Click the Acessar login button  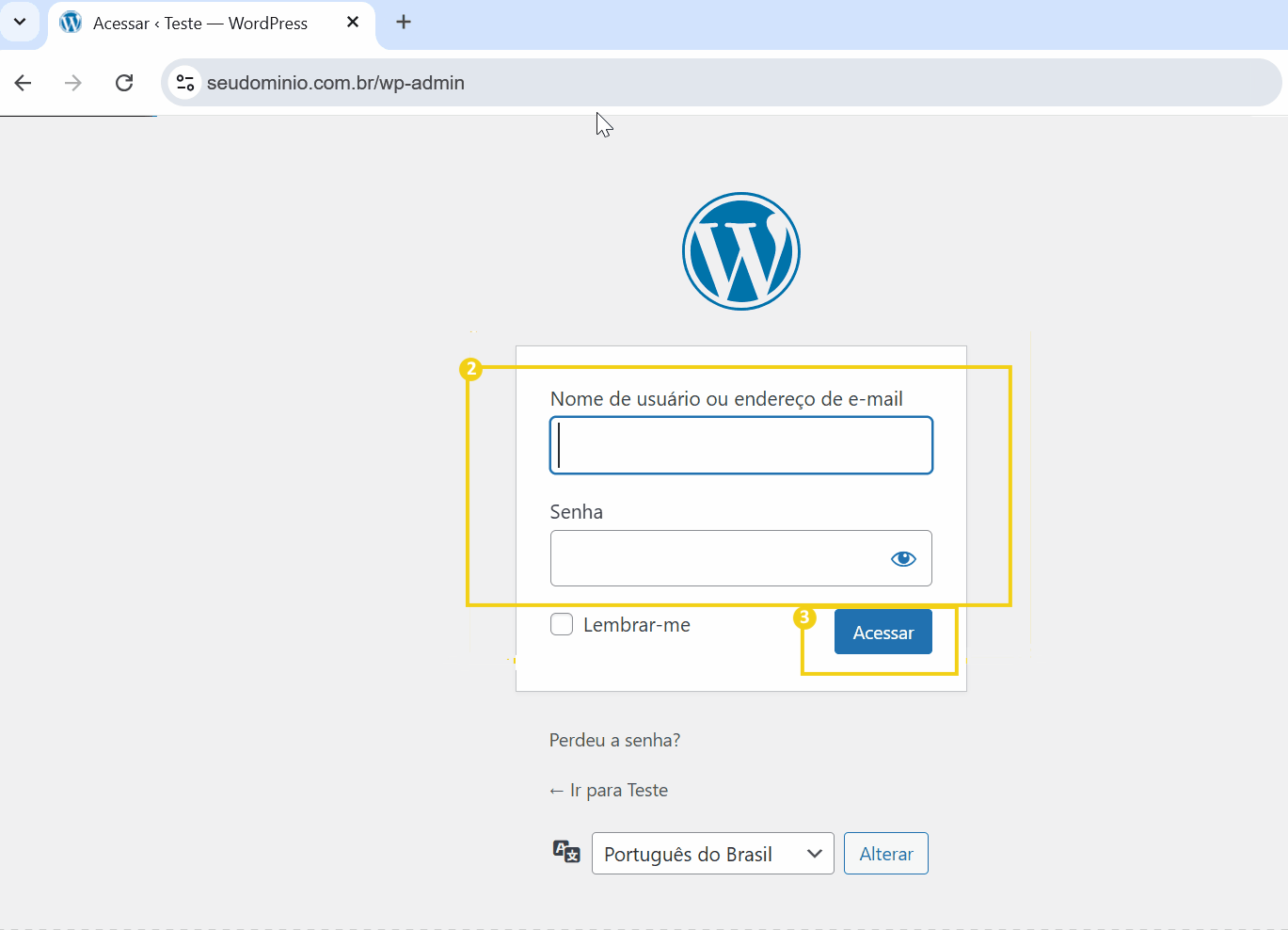883,632
